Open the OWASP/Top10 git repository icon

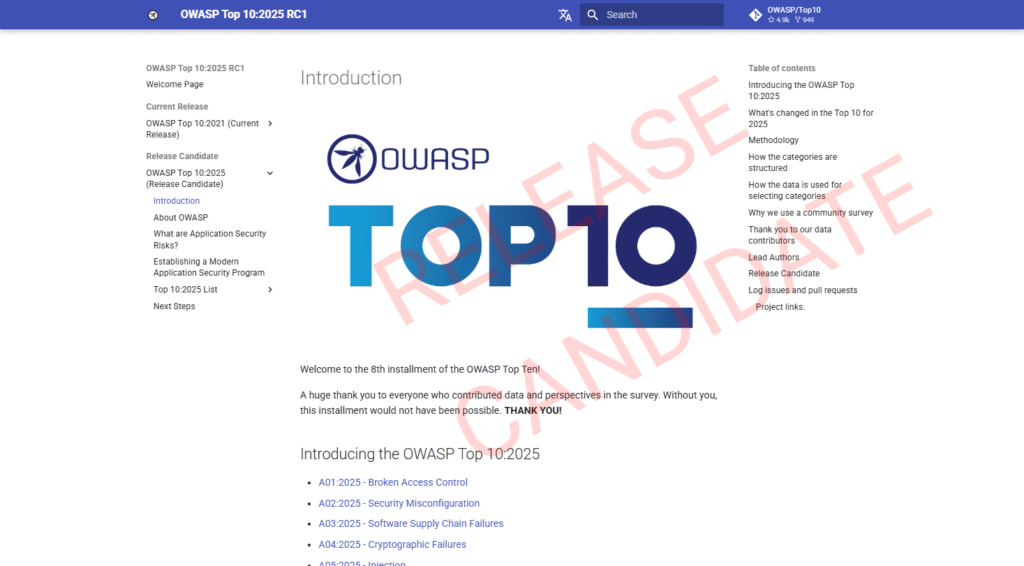coord(755,15)
